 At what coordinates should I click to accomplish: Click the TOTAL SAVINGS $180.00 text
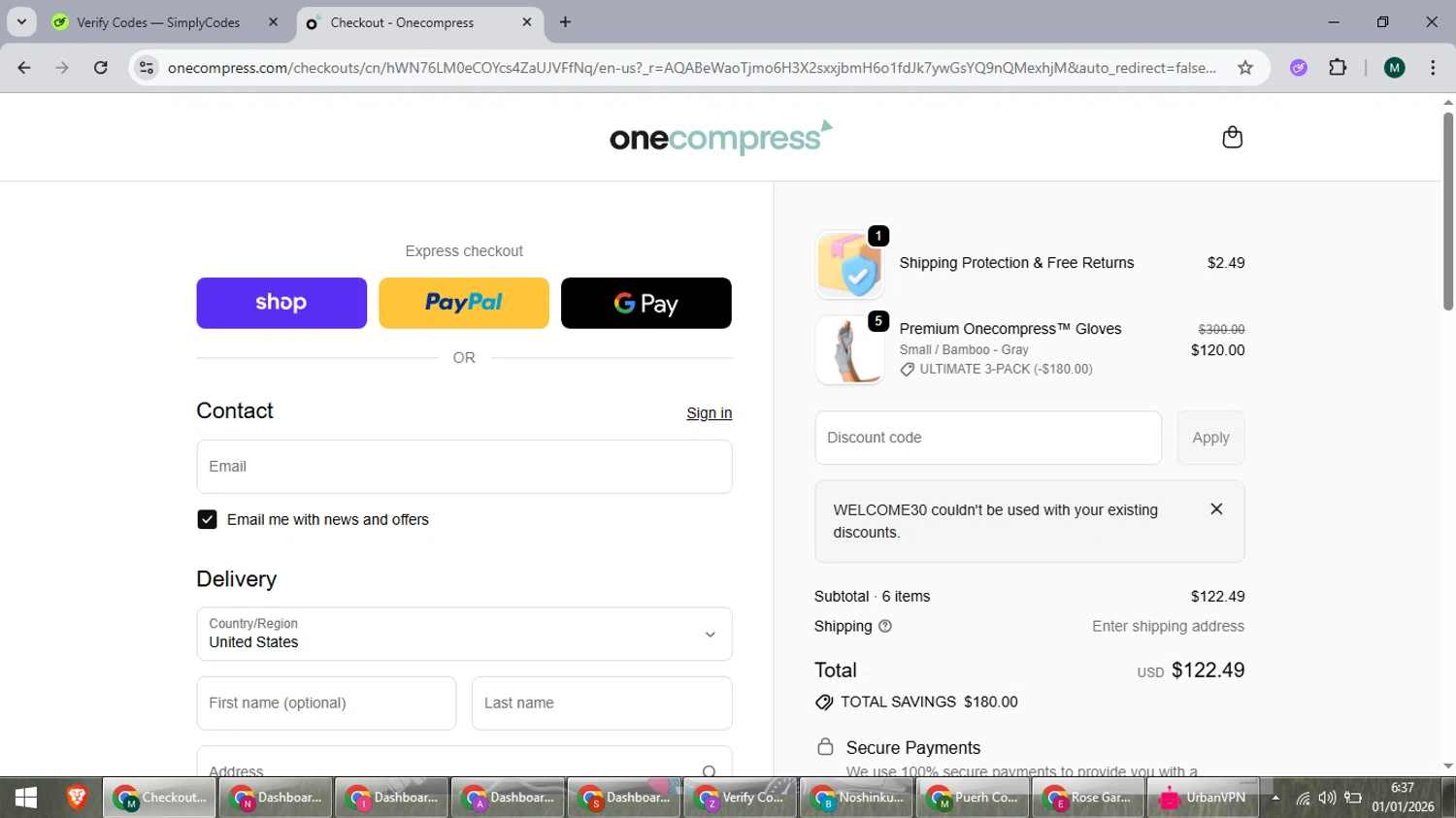coord(929,703)
